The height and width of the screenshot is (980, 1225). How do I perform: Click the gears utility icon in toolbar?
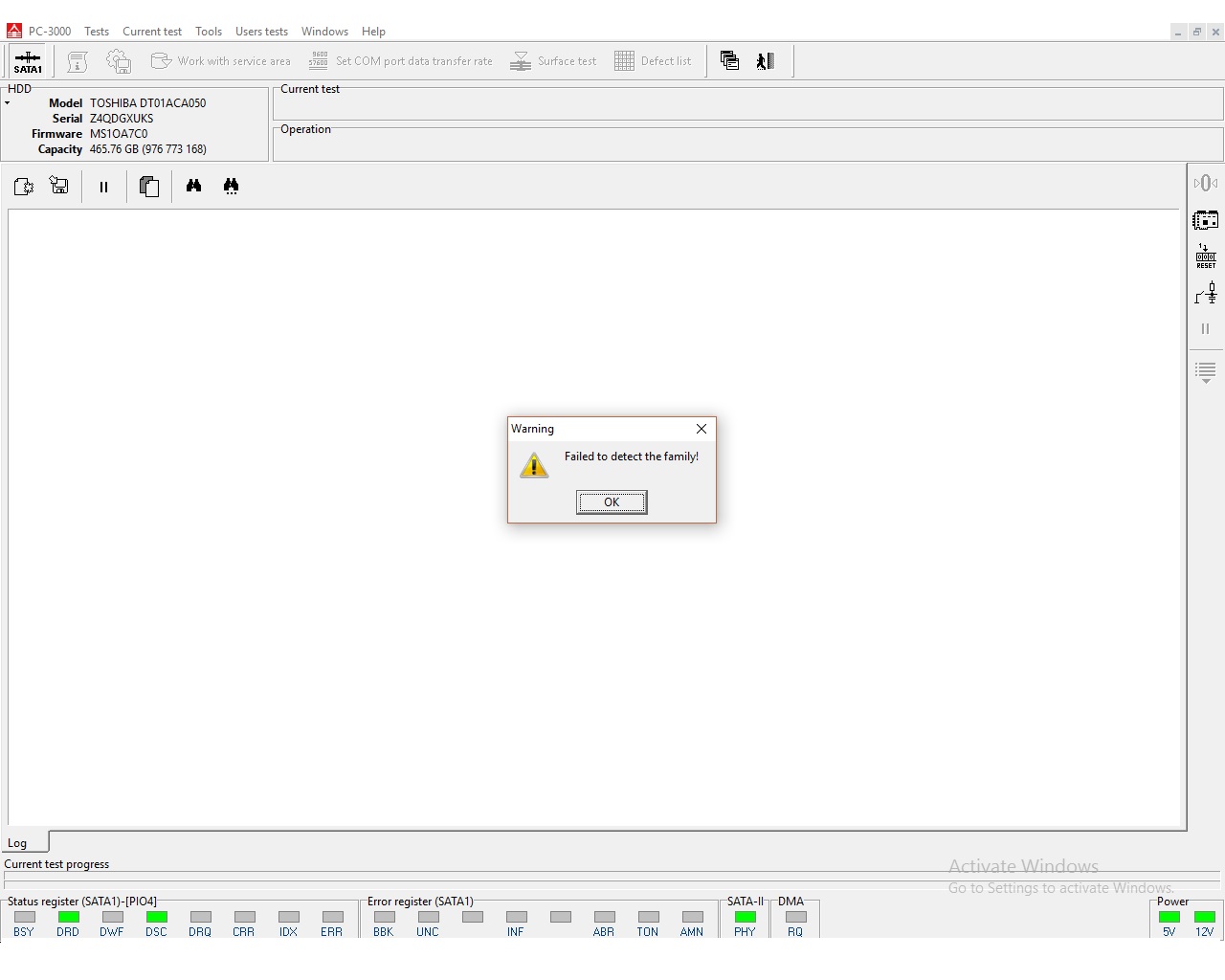[x=119, y=61]
